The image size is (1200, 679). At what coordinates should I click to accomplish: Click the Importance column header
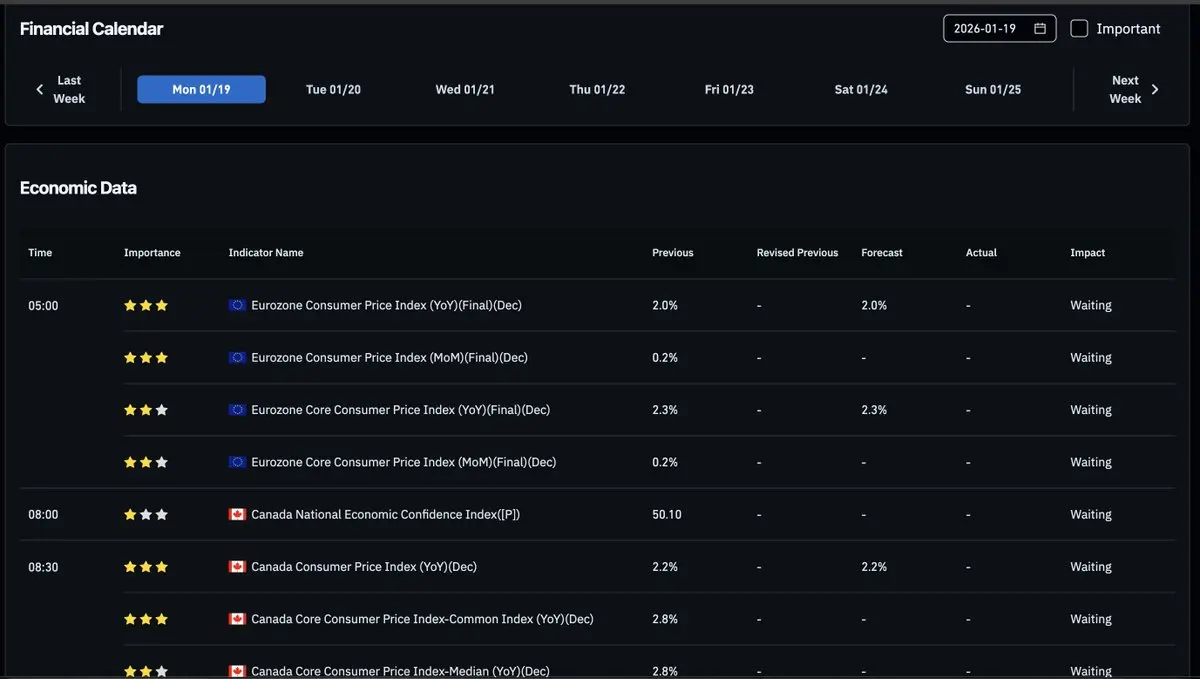(152, 253)
